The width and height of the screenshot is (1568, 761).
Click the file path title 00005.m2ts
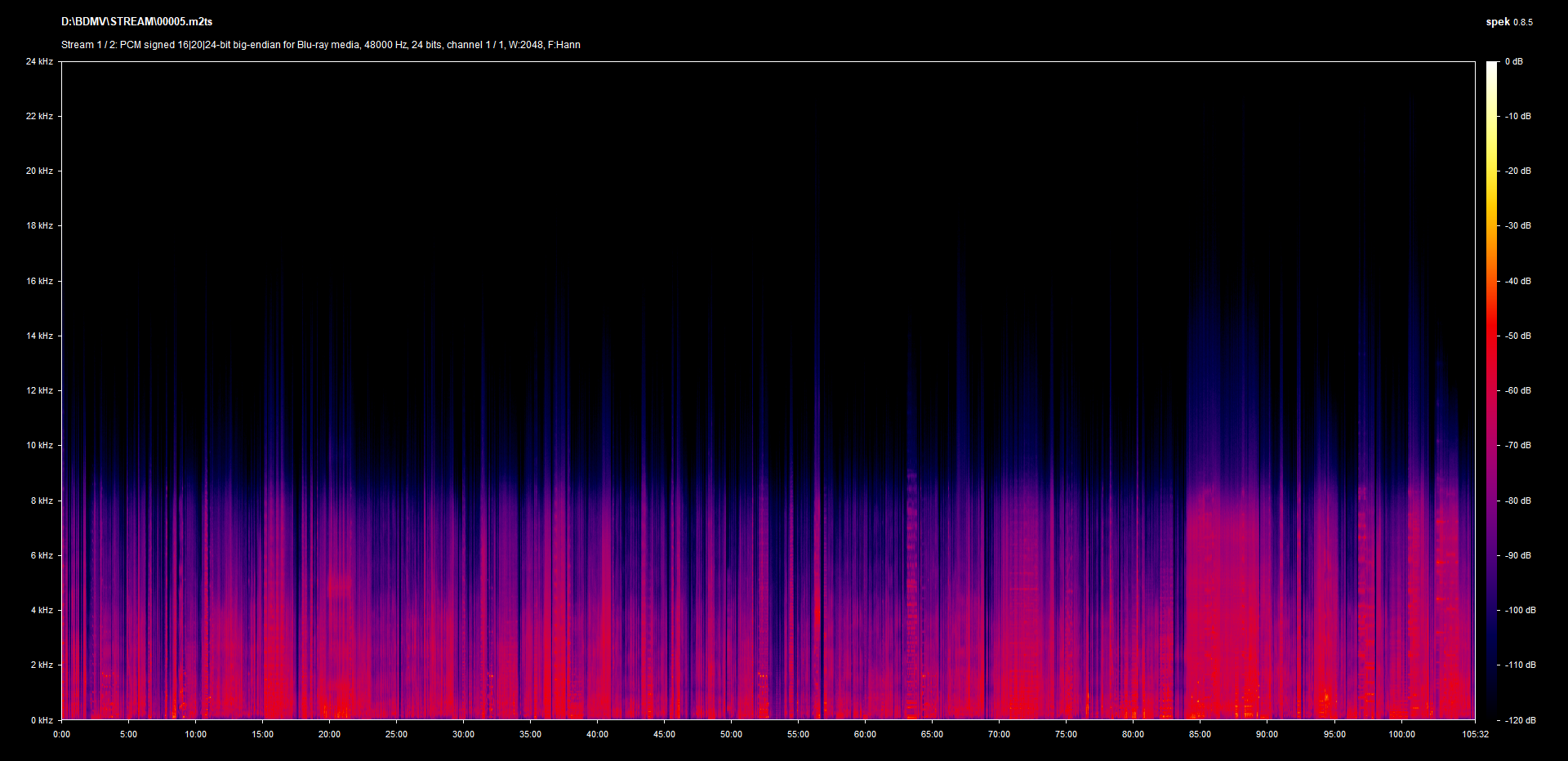click(136, 22)
